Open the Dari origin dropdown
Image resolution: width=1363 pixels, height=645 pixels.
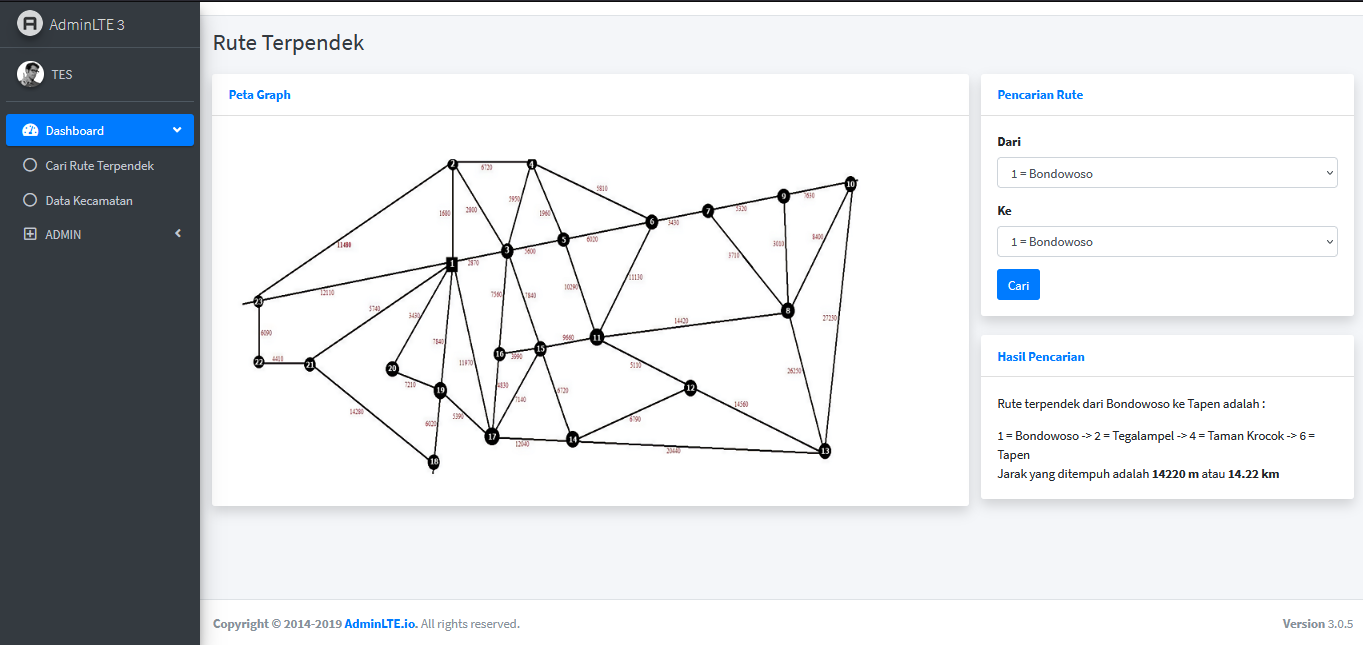[x=1166, y=173]
